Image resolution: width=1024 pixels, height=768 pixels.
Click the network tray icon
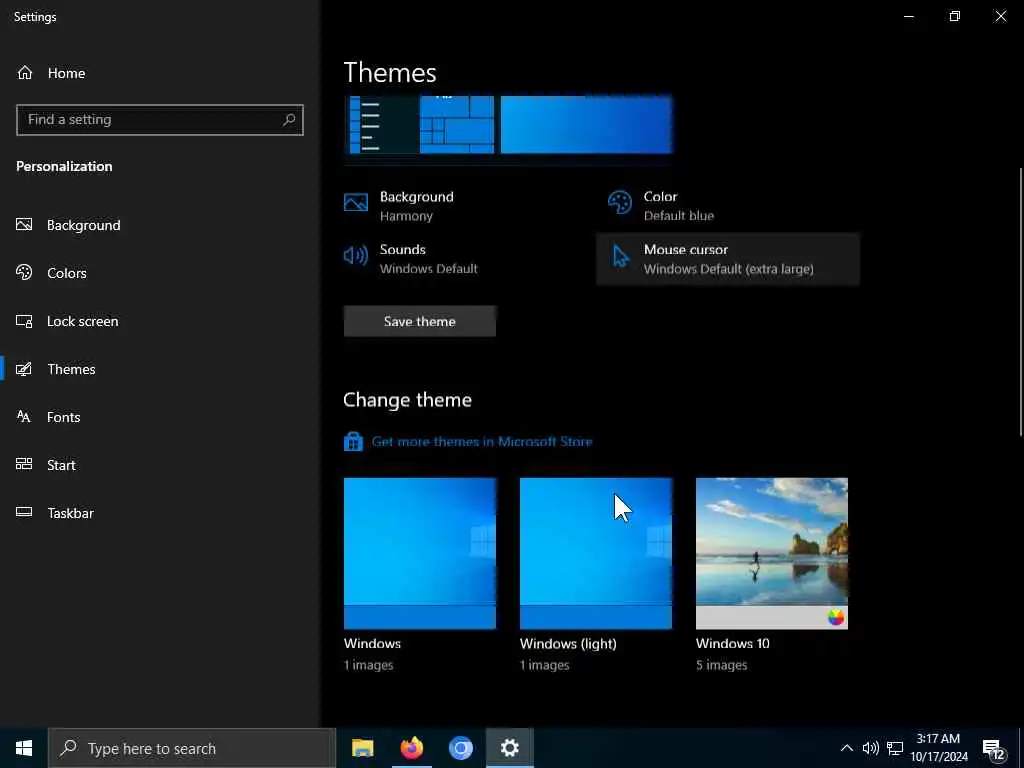(x=895, y=748)
